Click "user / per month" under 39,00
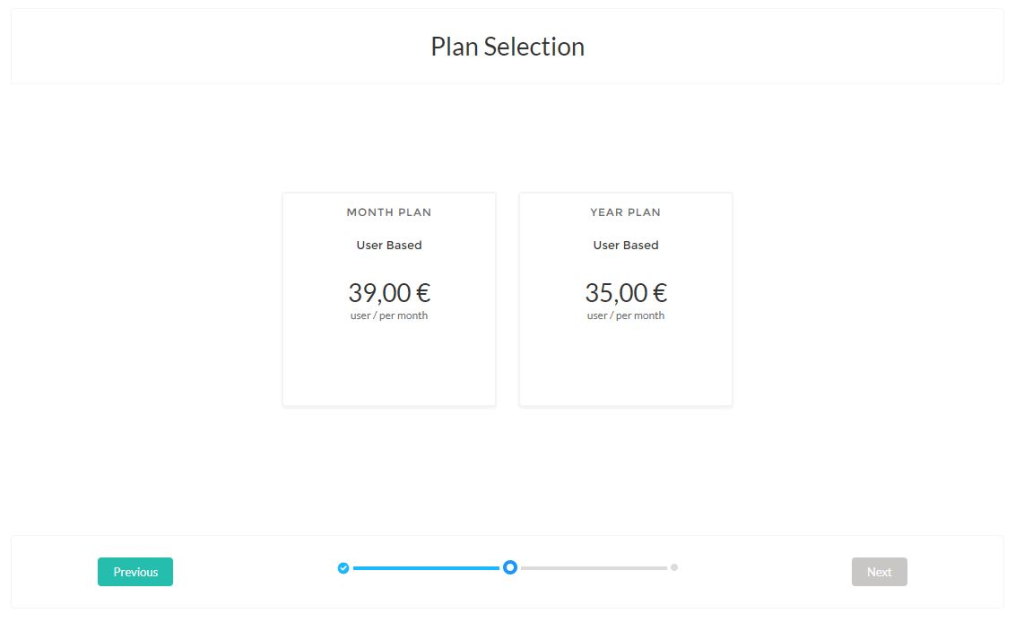Viewport: 1024px width, 622px height. tap(389, 316)
